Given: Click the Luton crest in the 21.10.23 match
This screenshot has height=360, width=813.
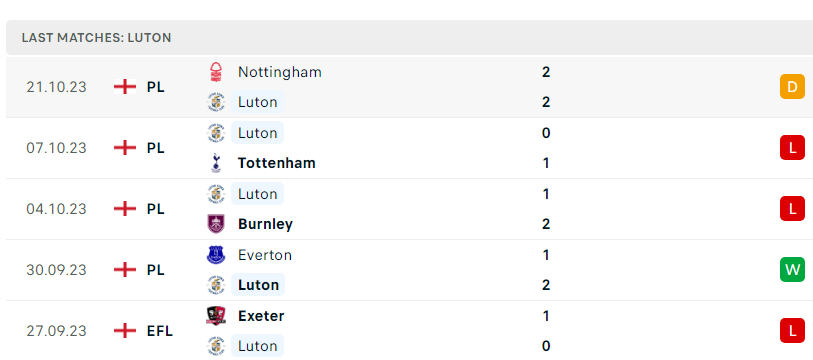Looking at the screenshot, I should pyautogui.click(x=216, y=102).
